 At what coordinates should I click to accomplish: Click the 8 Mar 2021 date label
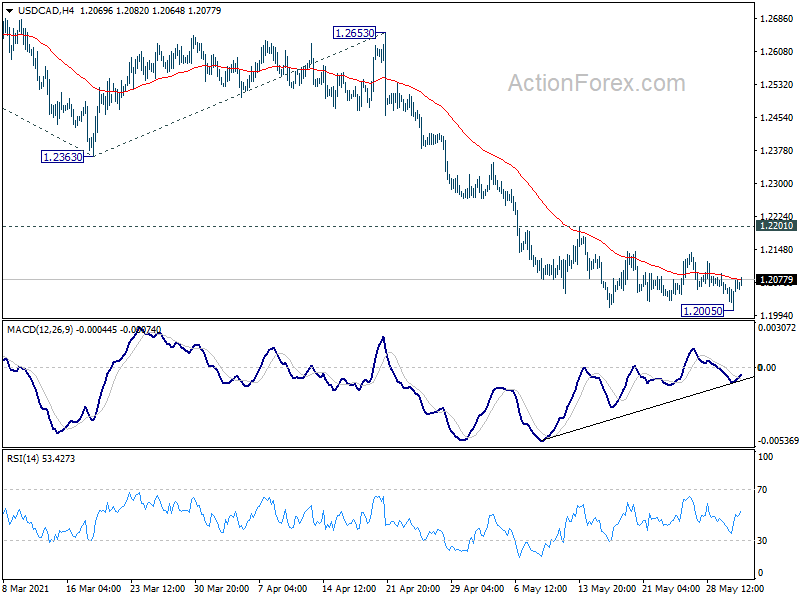pos(26,588)
